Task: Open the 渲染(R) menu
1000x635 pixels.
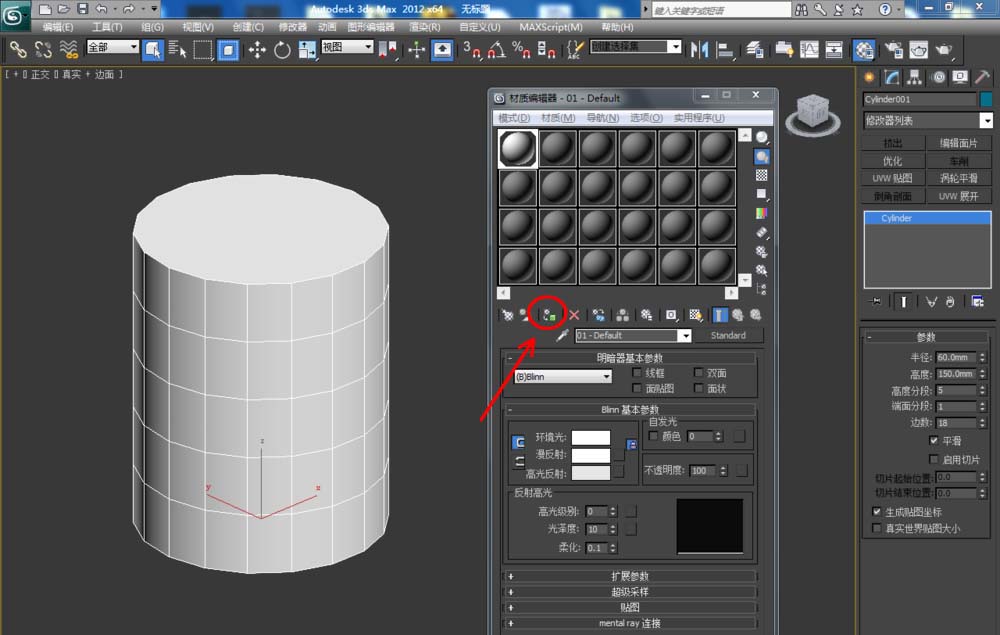Action: coord(427,27)
